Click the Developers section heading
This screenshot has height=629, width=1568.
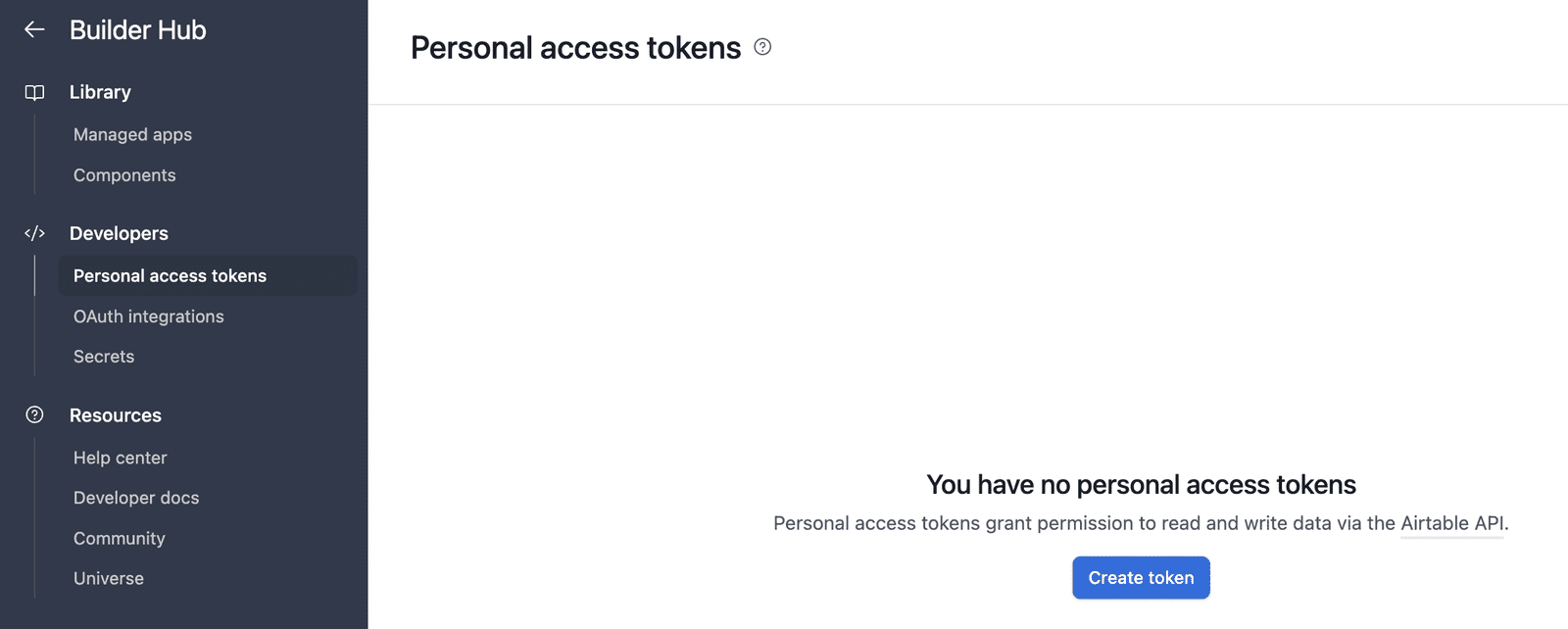tap(119, 233)
